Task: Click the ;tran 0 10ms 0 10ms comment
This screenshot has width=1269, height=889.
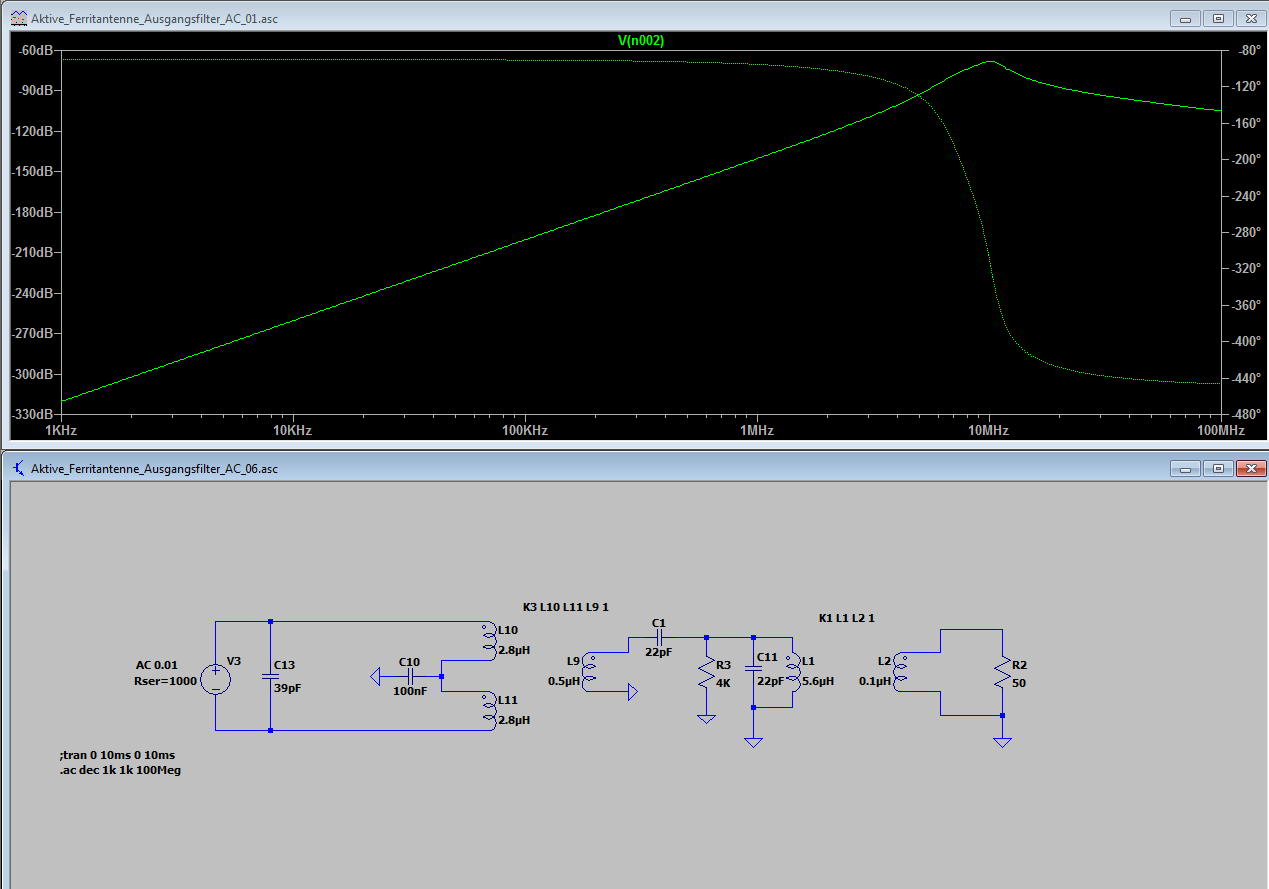Action: [x=118, y=754]
